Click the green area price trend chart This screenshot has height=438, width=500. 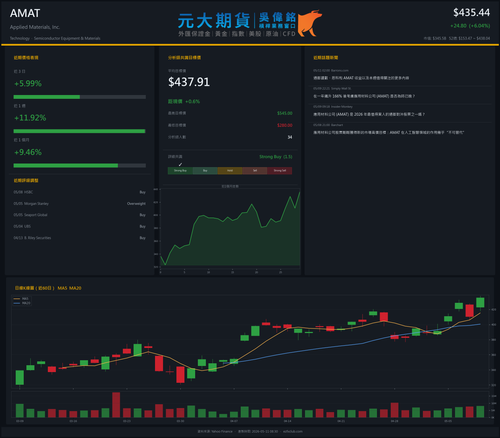click(230, 228)
